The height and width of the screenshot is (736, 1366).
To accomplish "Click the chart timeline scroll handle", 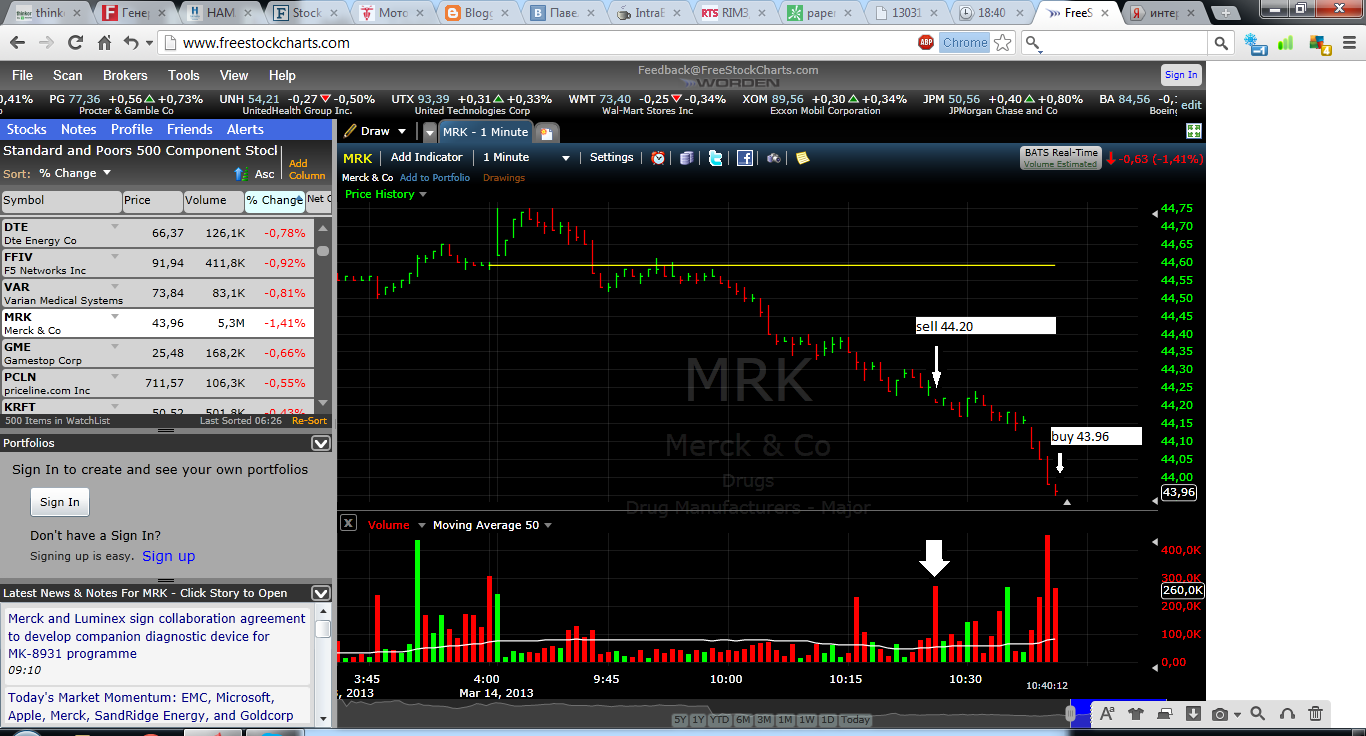I will pos(1070,714).
